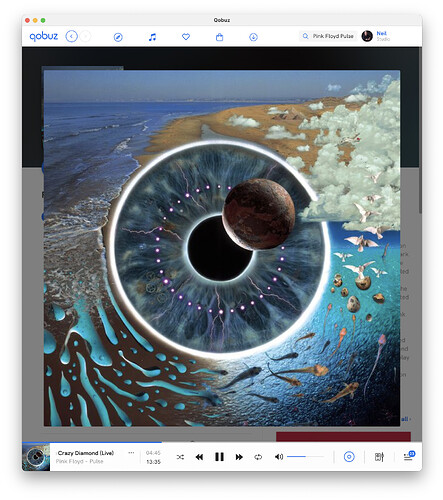This screenshot has width=443, height=500.
Task: Click the Pink Floyd - Pulse artist link
Action: [x=79, y=461]
